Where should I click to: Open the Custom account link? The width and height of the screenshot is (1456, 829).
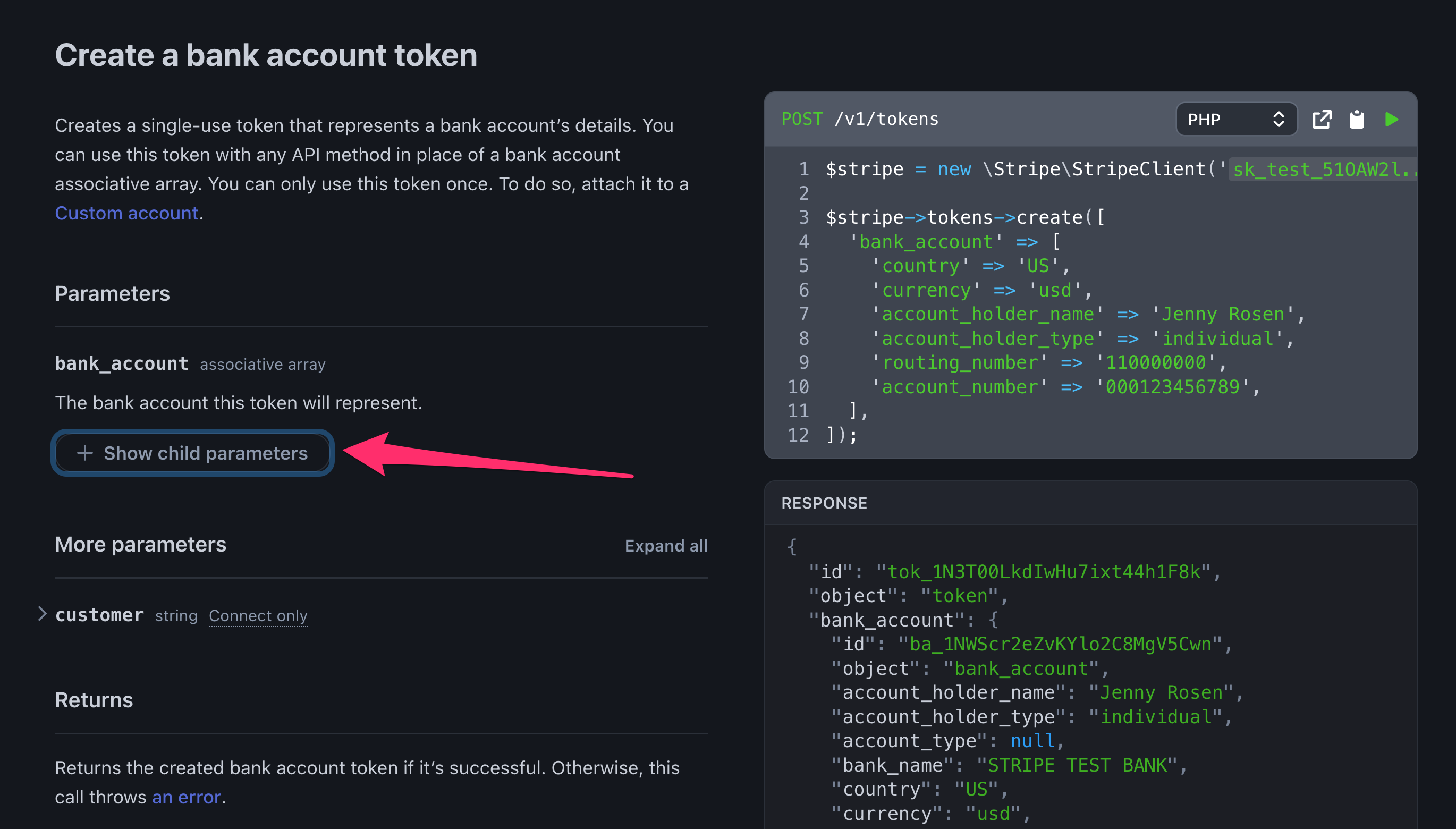[x=127, y=213]
